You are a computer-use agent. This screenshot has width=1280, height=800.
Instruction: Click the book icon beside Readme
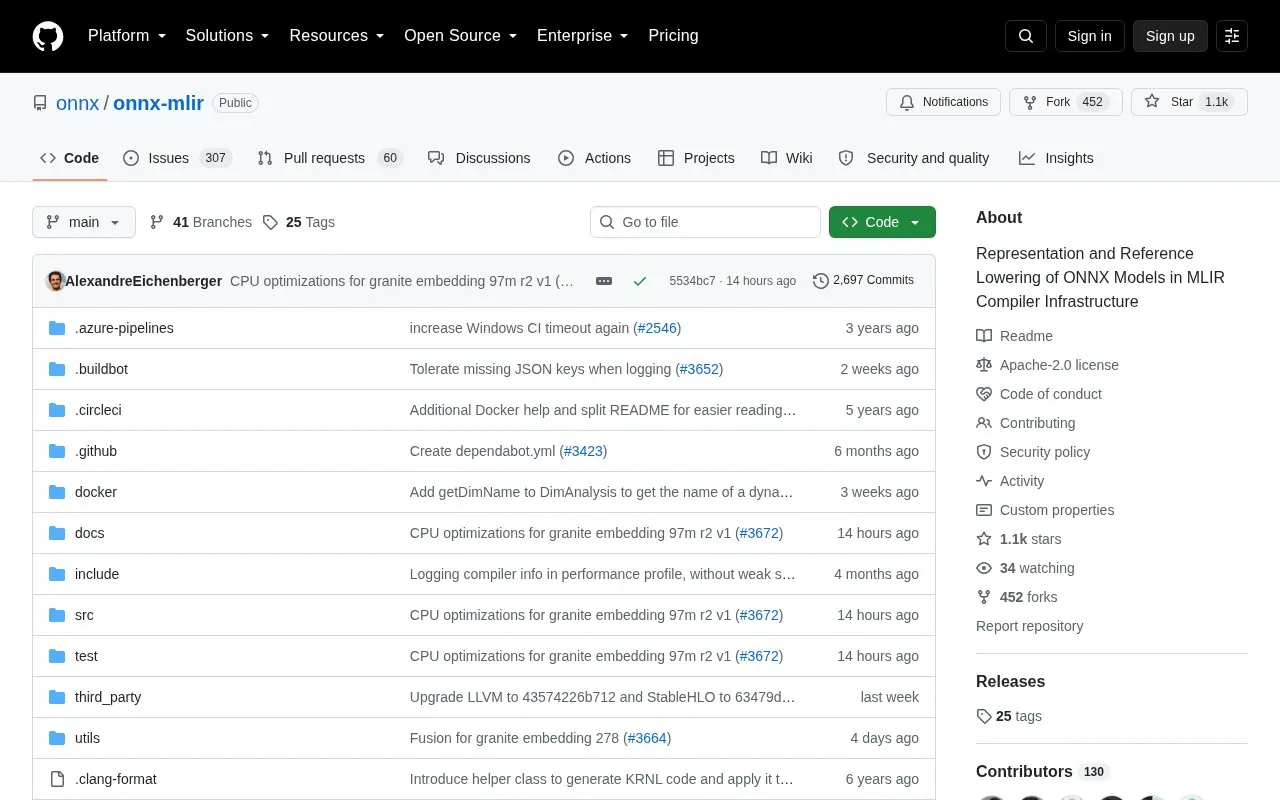coord(984,336)
